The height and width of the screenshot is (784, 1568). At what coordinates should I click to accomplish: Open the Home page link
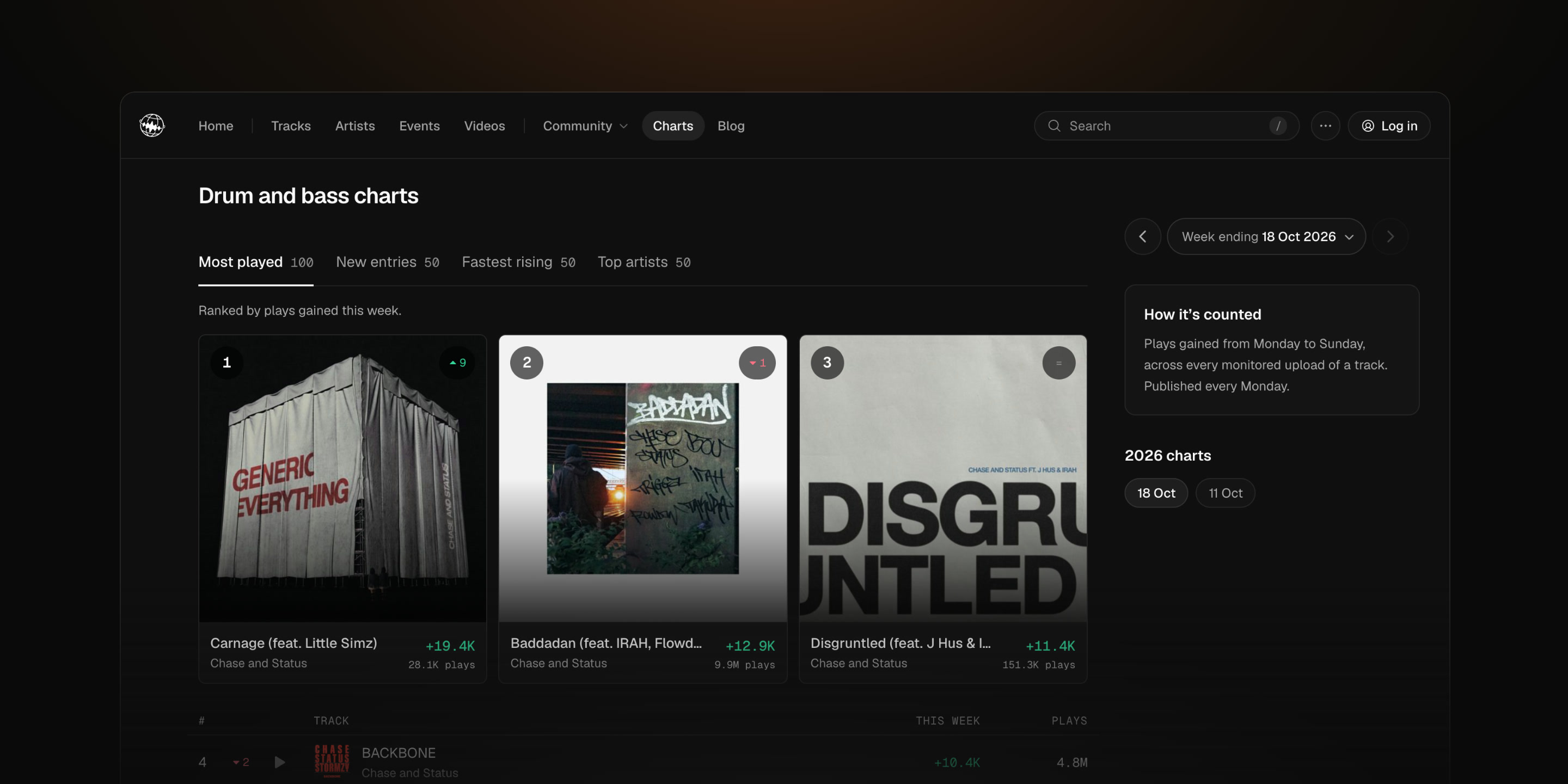point(216,125)
